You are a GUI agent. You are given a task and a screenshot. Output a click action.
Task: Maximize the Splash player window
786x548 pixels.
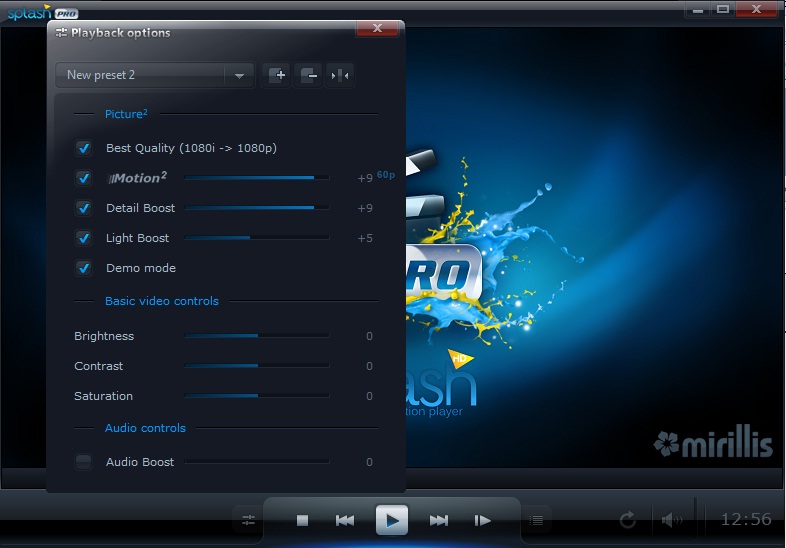click(x=722, y=9)
